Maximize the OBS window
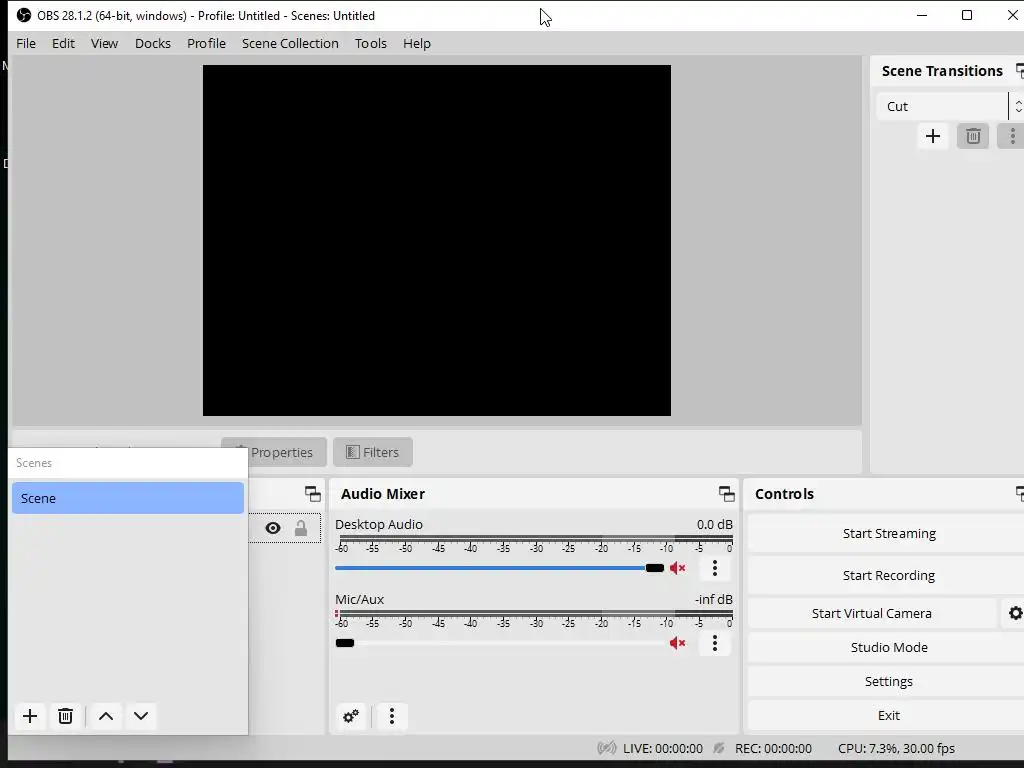 pos(967,15)
